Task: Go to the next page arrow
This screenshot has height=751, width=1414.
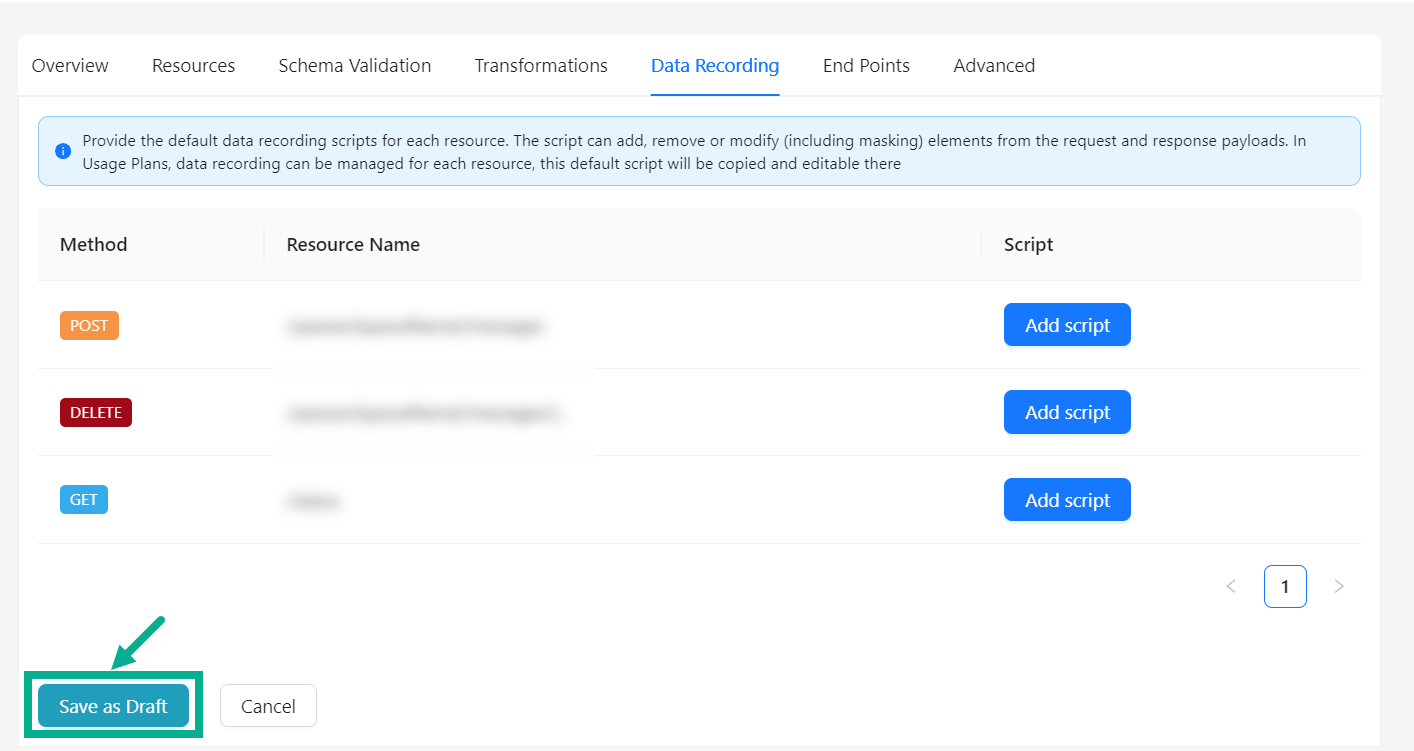Action: tap(1339, 586)
